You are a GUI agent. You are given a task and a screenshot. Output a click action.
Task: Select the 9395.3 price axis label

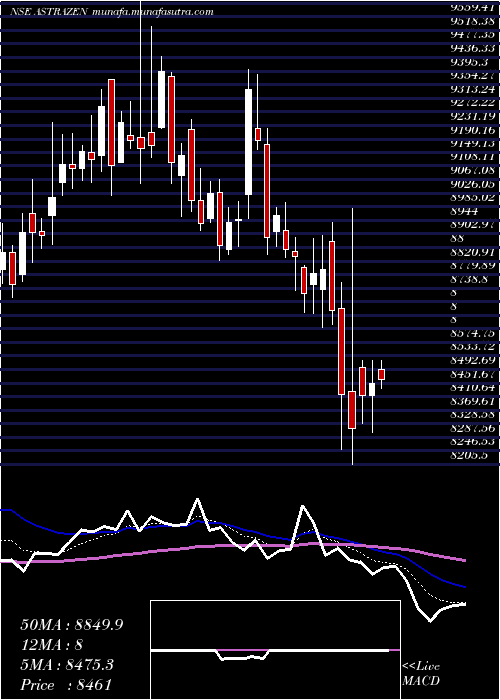pyautogui.click(x=470, y=62)
